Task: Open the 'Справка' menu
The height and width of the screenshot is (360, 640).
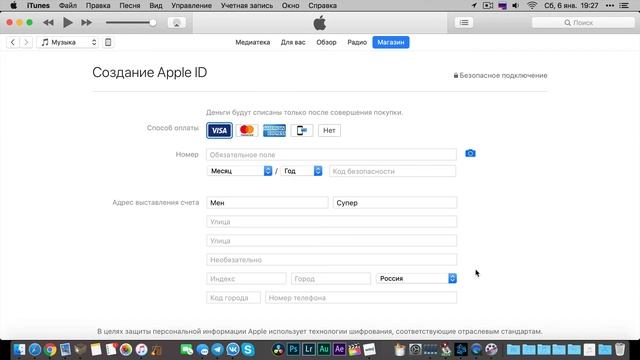Action: 322,5
